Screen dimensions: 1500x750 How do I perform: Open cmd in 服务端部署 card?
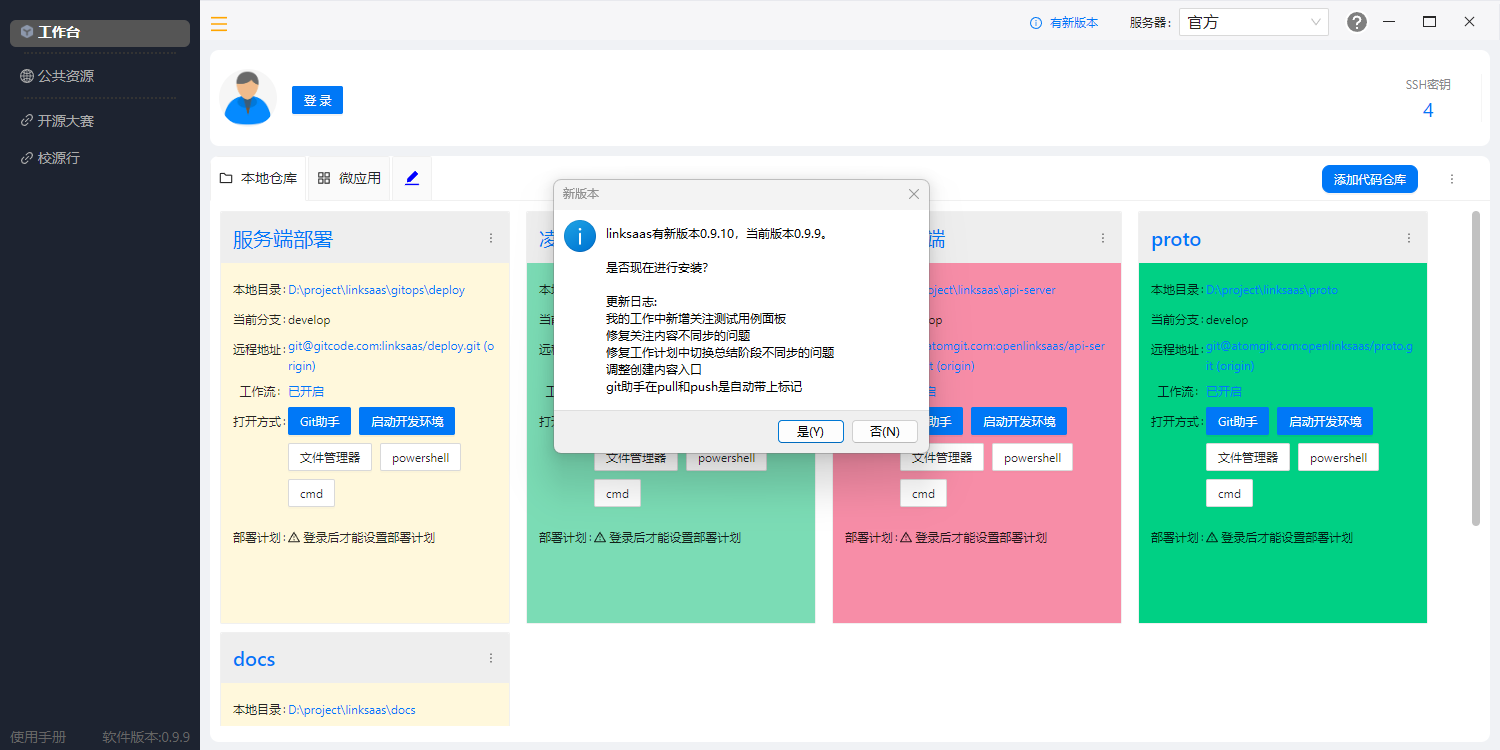coord(311,493)
